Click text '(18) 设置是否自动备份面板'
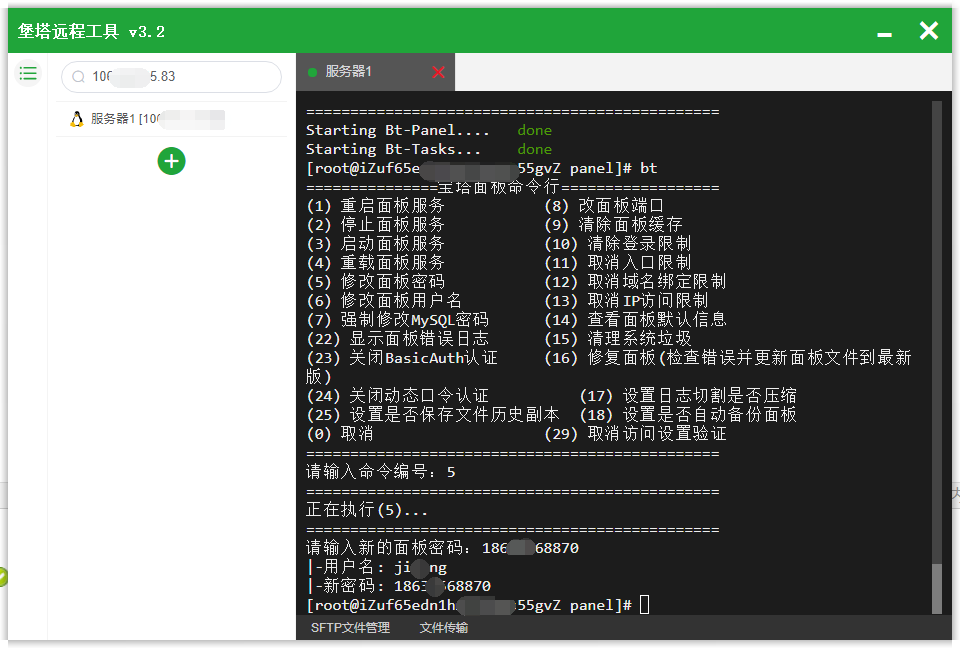The image size is (960, 648). click(x=688, y=415)
